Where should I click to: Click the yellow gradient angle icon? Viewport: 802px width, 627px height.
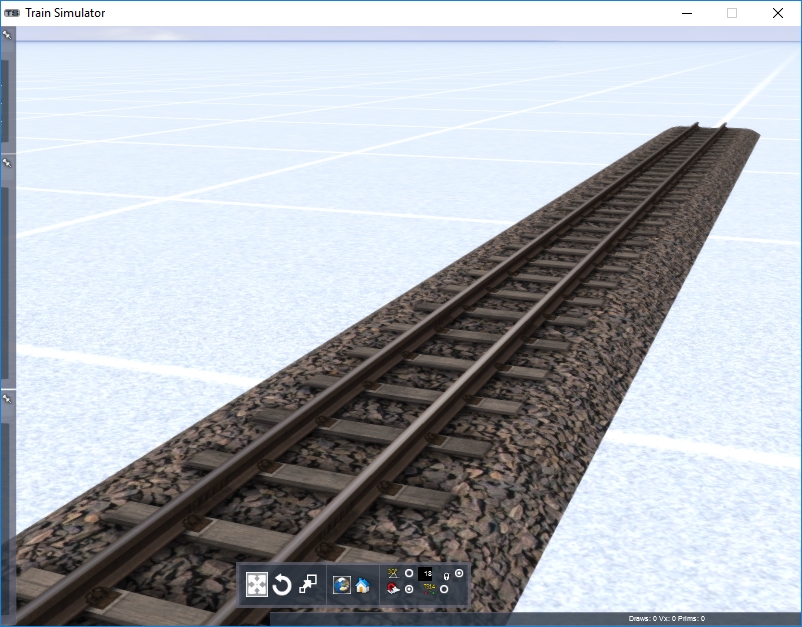(393, 573)
